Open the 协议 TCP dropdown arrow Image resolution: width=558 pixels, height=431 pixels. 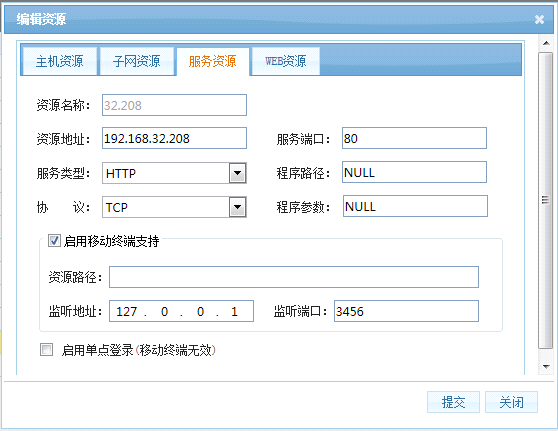(237, 207)
